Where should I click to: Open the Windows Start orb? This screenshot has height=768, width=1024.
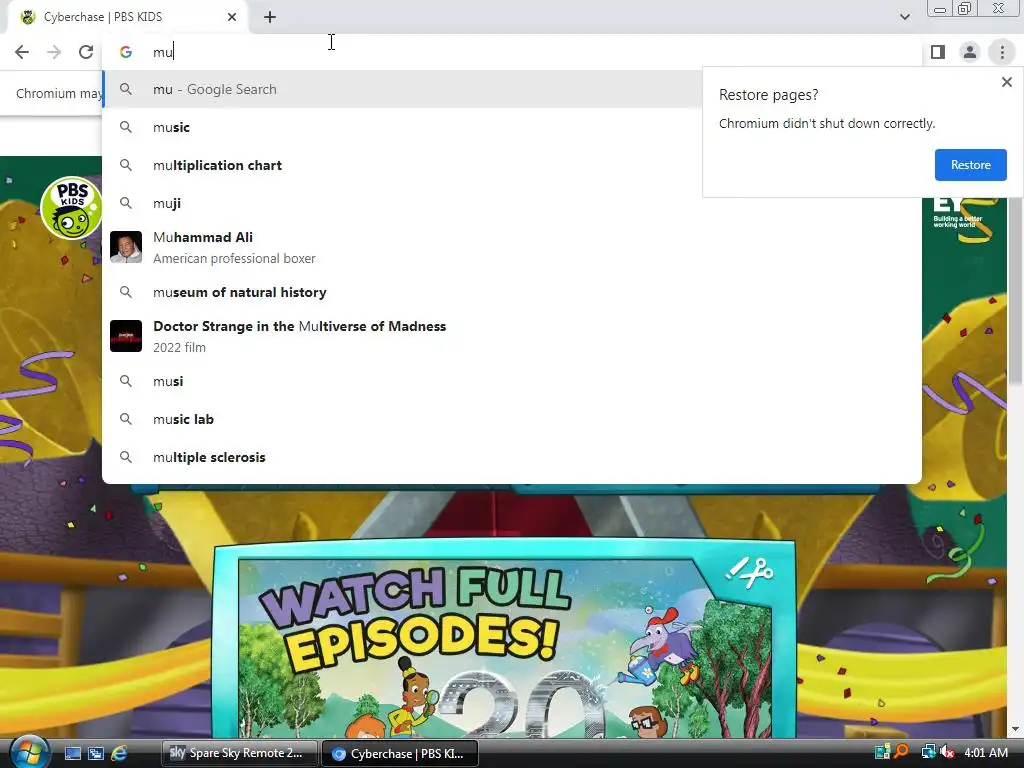(28, 752)
